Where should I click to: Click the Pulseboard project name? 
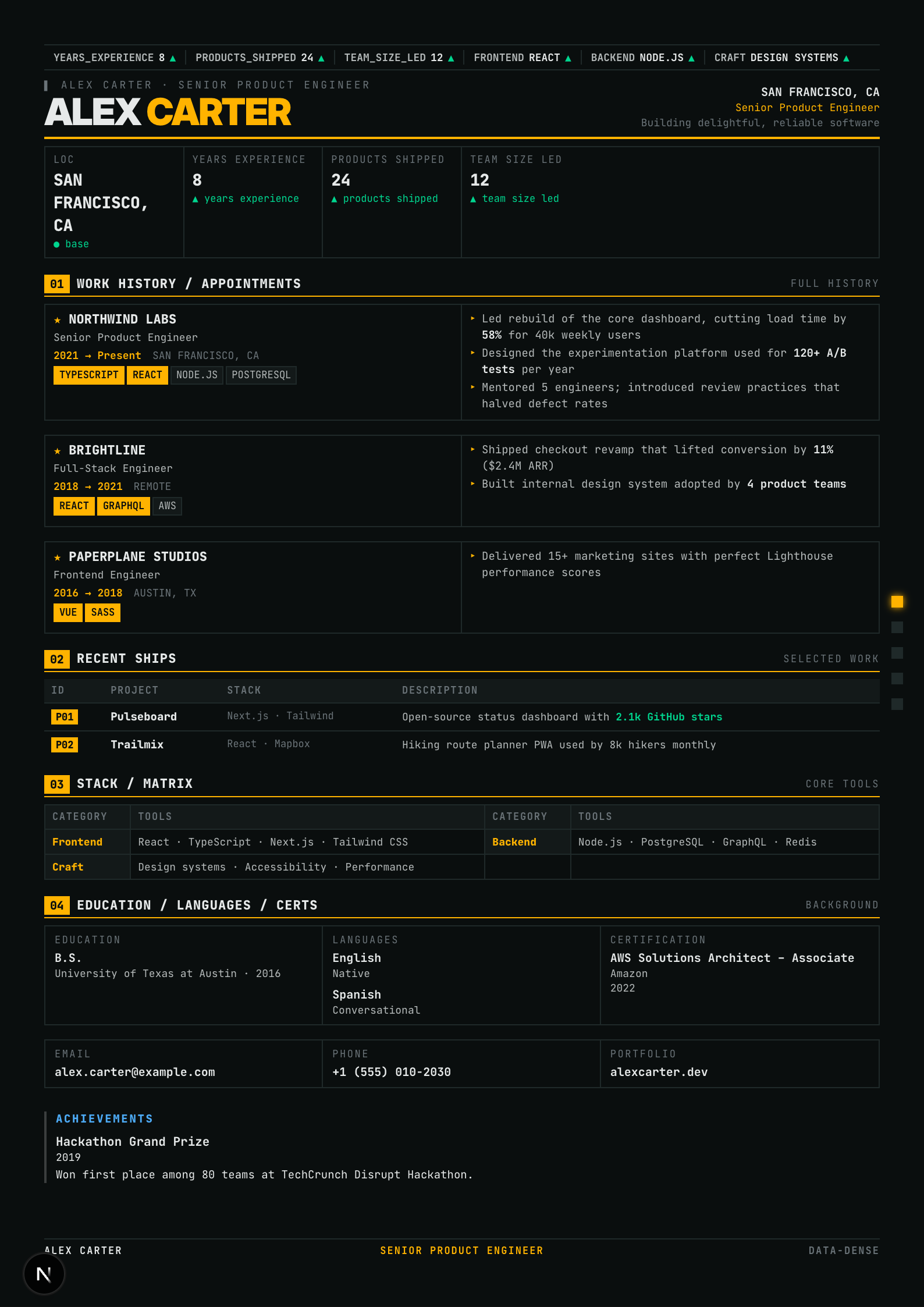point(144,717)
